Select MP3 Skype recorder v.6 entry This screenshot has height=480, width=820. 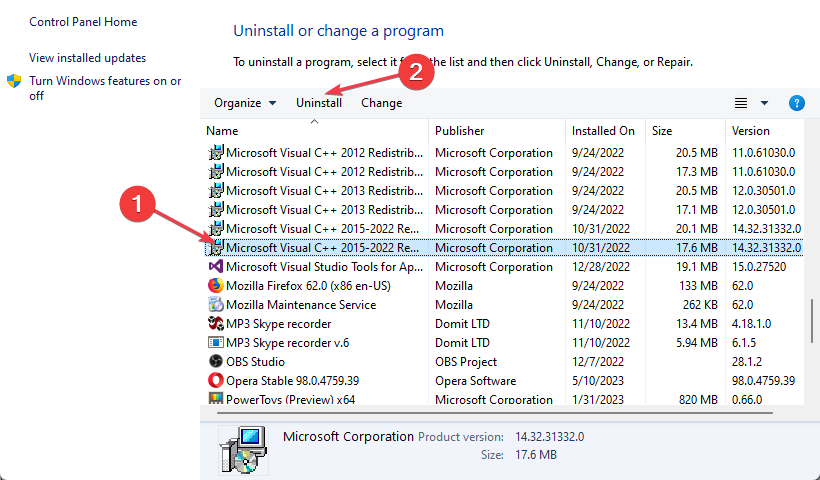coord(287,343)
